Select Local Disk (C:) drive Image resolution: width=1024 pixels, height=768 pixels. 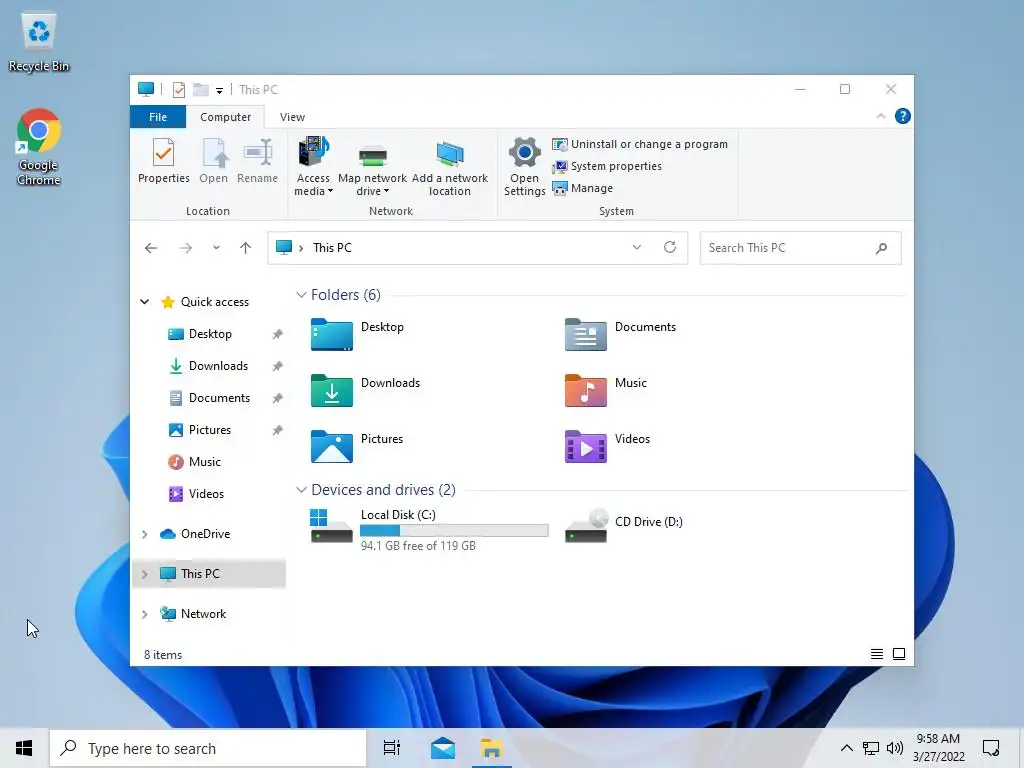[429, 528]
